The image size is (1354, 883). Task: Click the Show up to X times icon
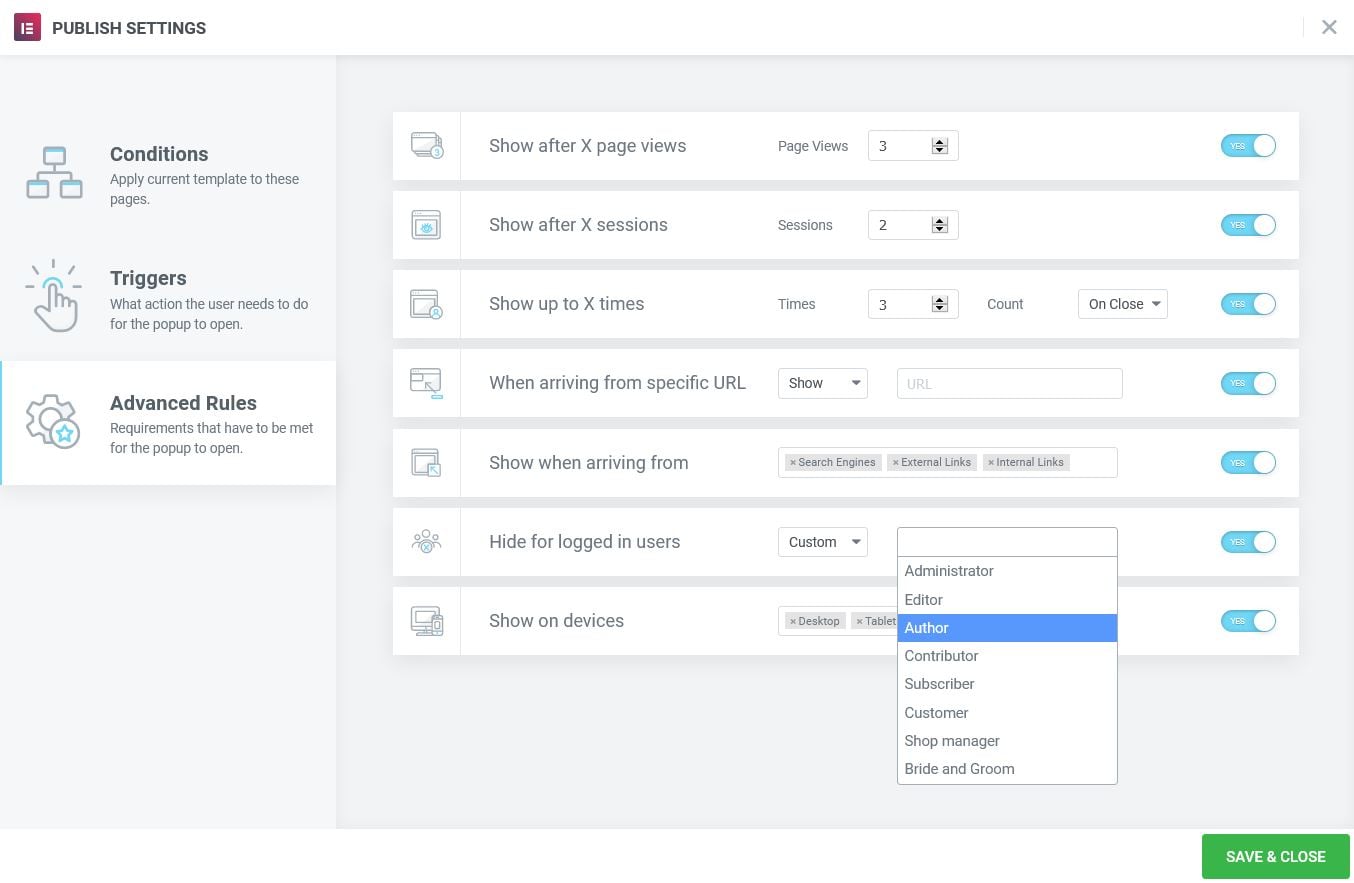pos(426,304)
